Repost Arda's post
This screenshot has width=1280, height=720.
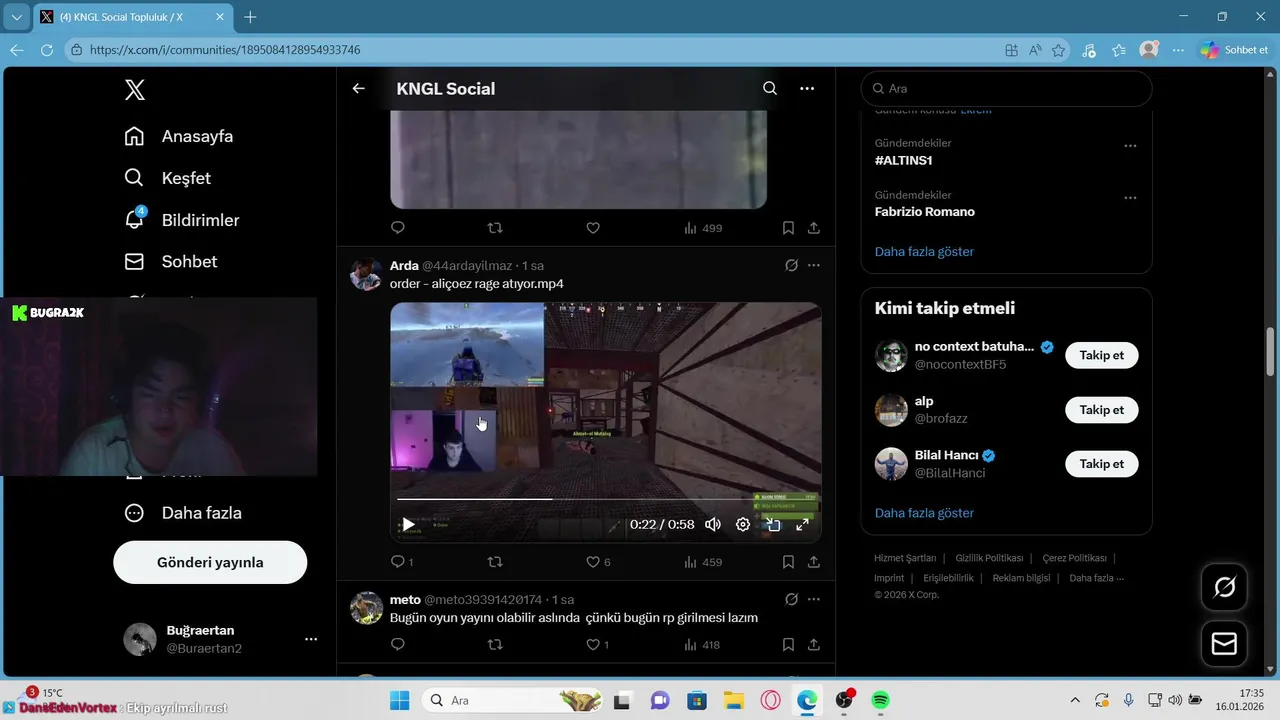point(494,562)
